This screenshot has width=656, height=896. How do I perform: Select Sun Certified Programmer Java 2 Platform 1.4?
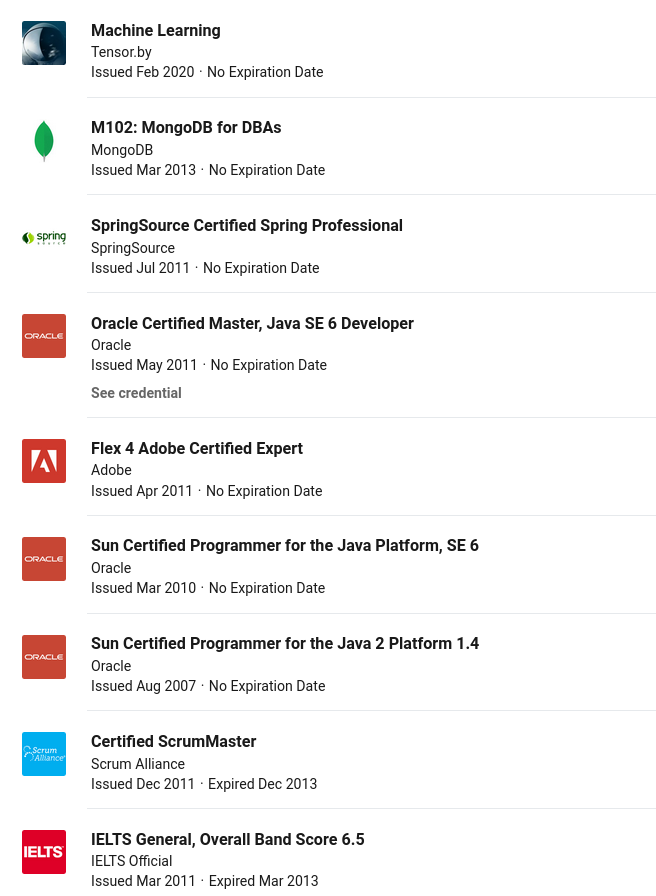285,643
